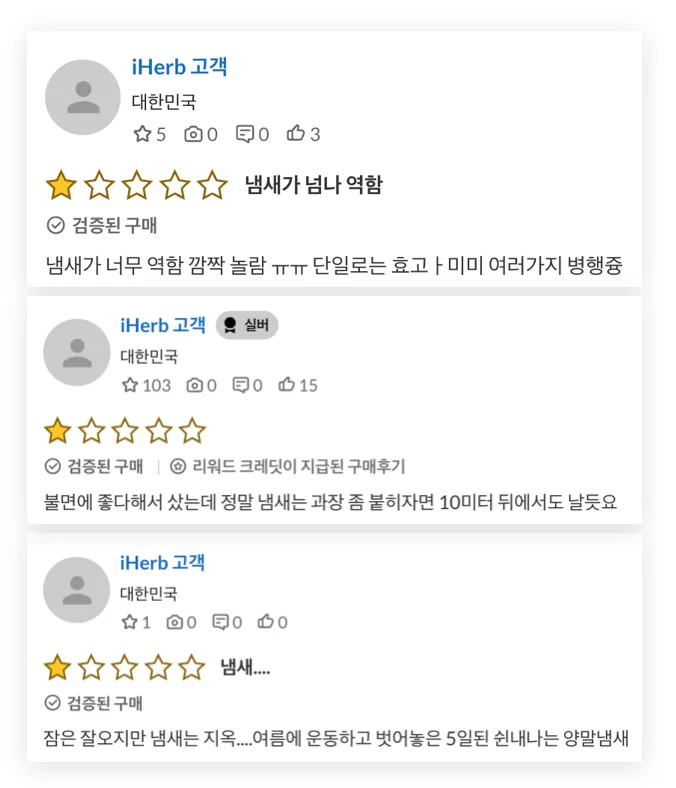
Task: Click the camera icon in third review
Action: [175, 622]
